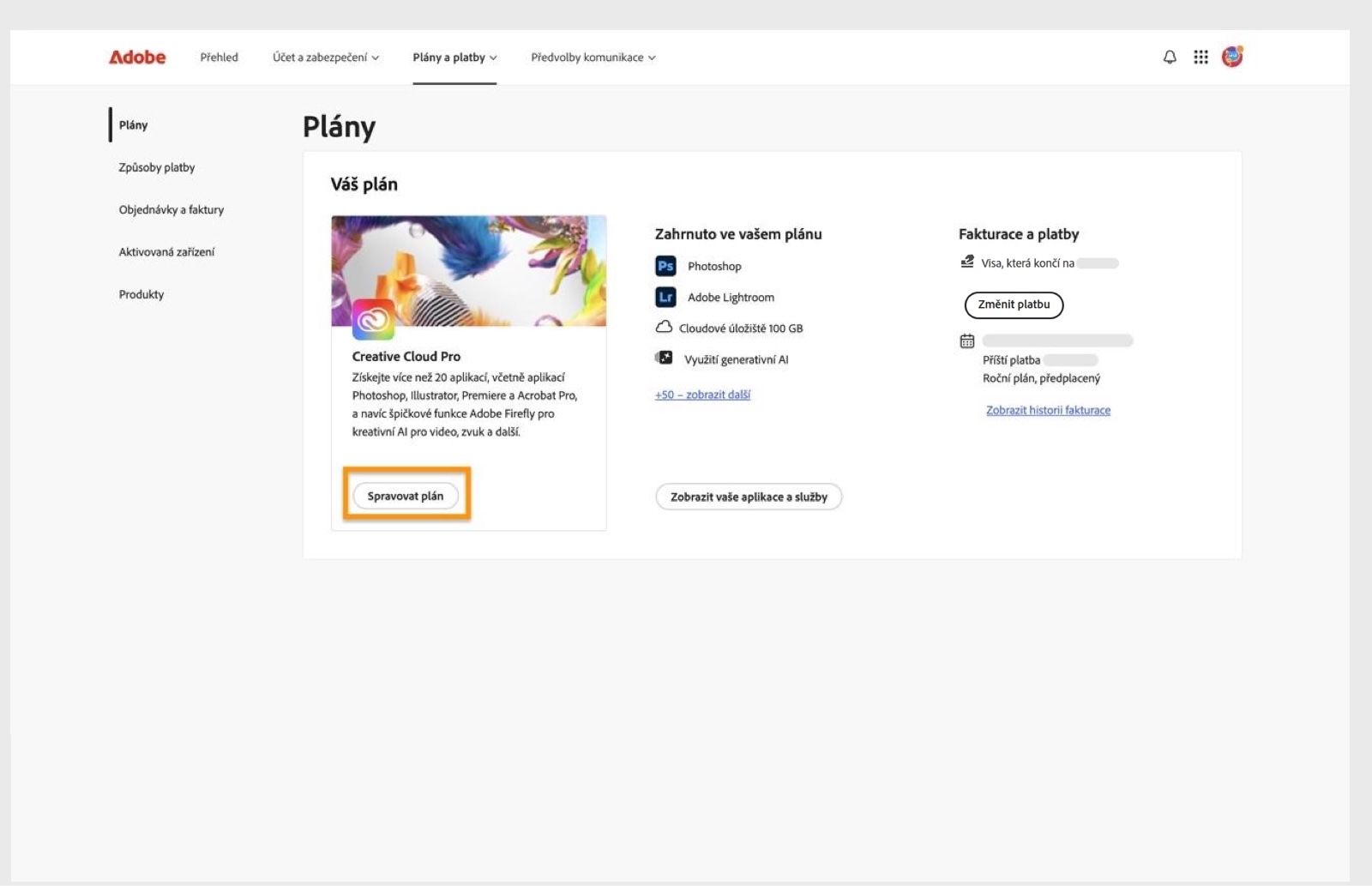Go to the Přehled tab
The width and height of the screenshot is (1372, 886).
(x=220, y=57)
